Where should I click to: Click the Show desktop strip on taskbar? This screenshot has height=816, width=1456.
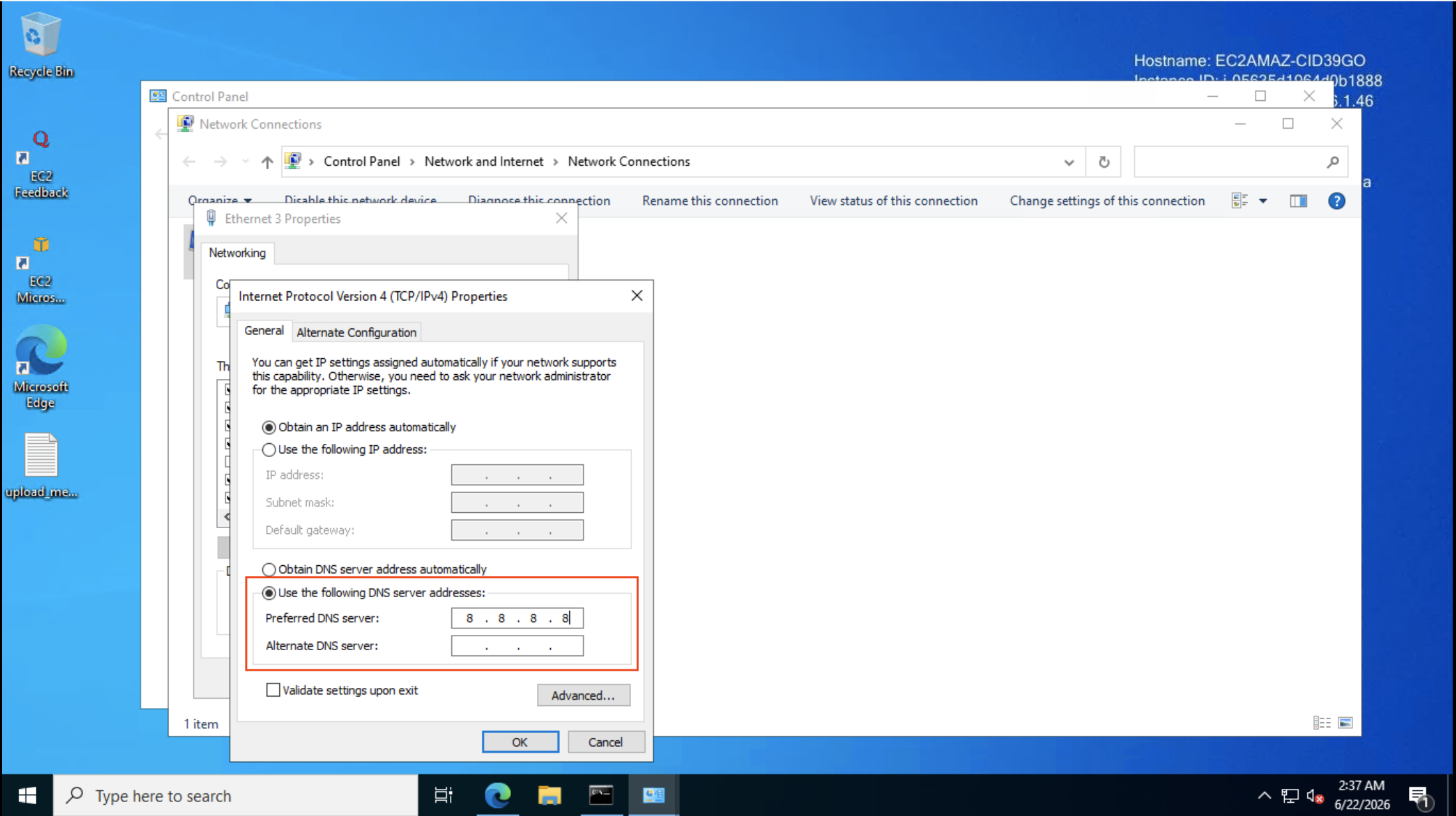pos(1451,795)
